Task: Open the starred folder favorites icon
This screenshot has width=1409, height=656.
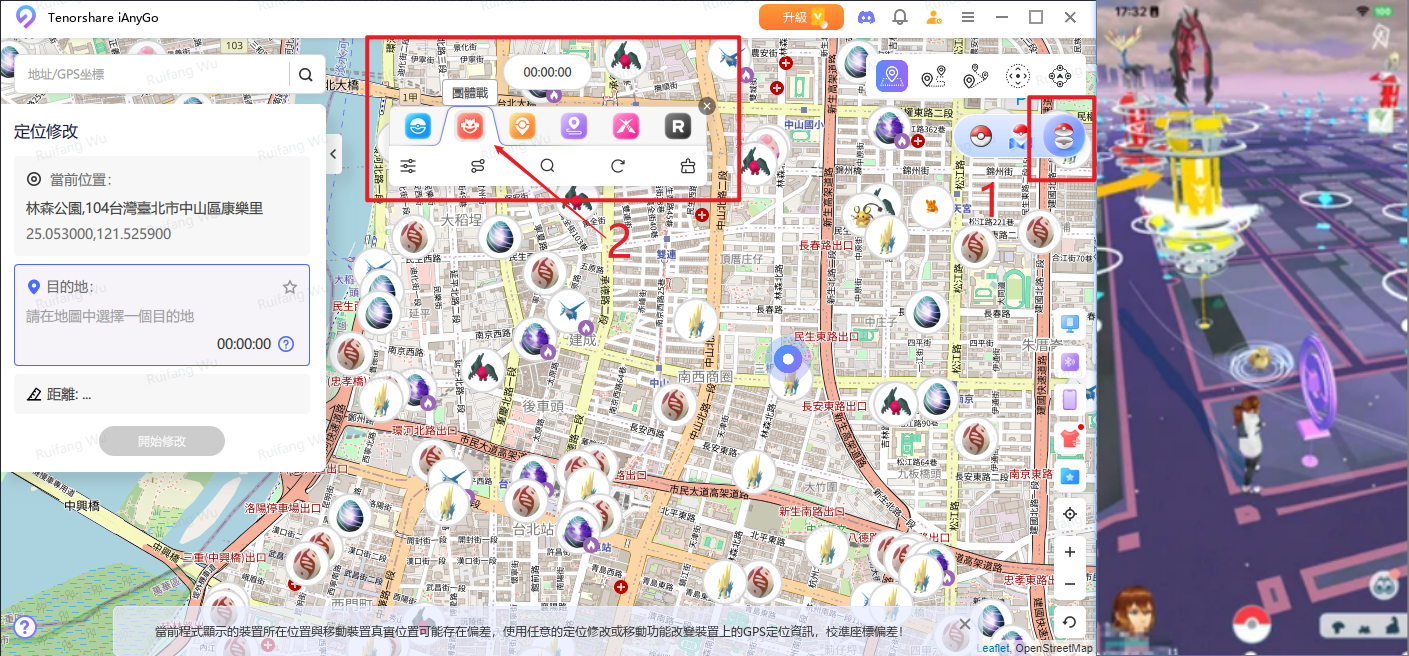Action: (x=1070, y=475)
